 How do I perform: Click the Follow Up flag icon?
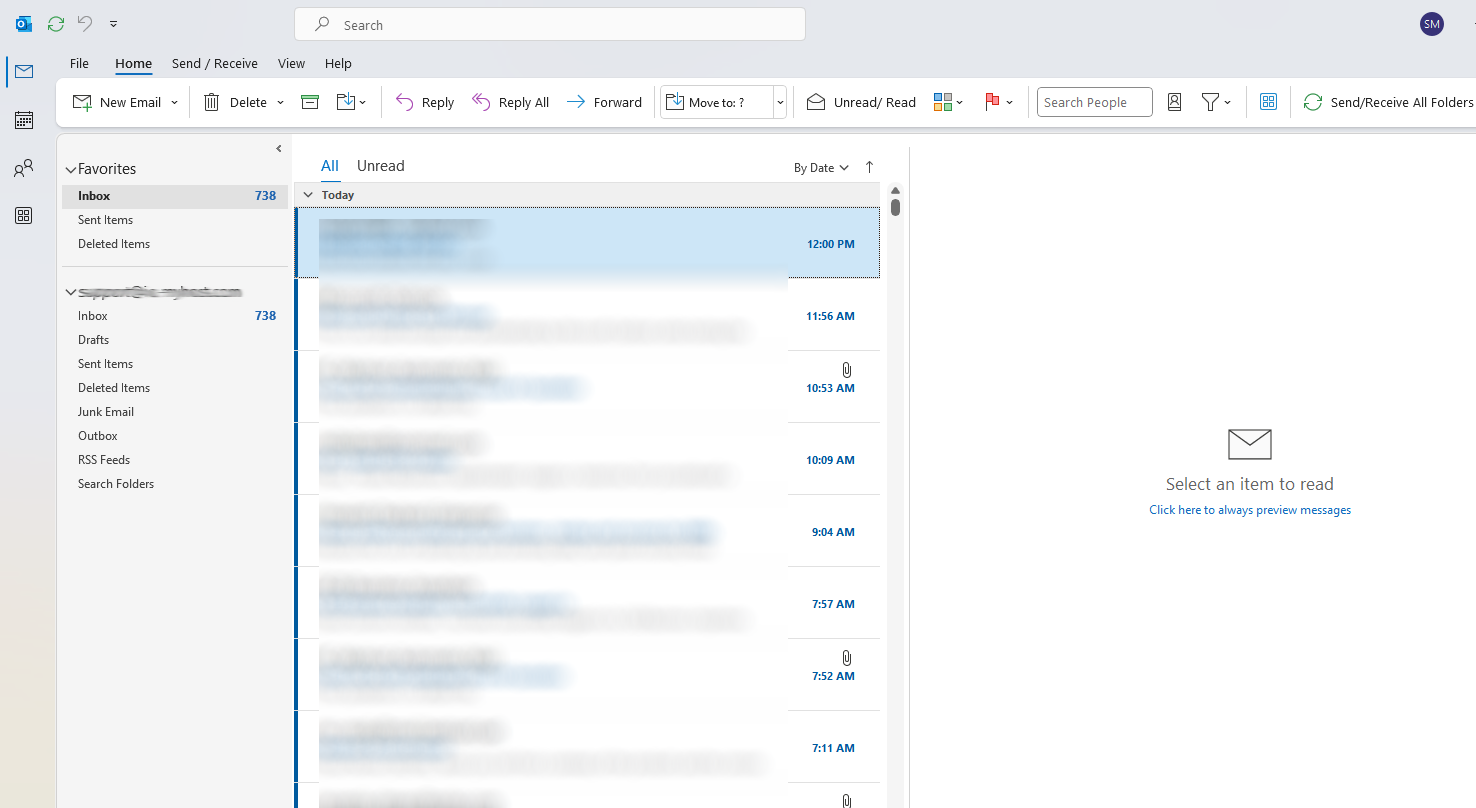[x=993, y=102]
